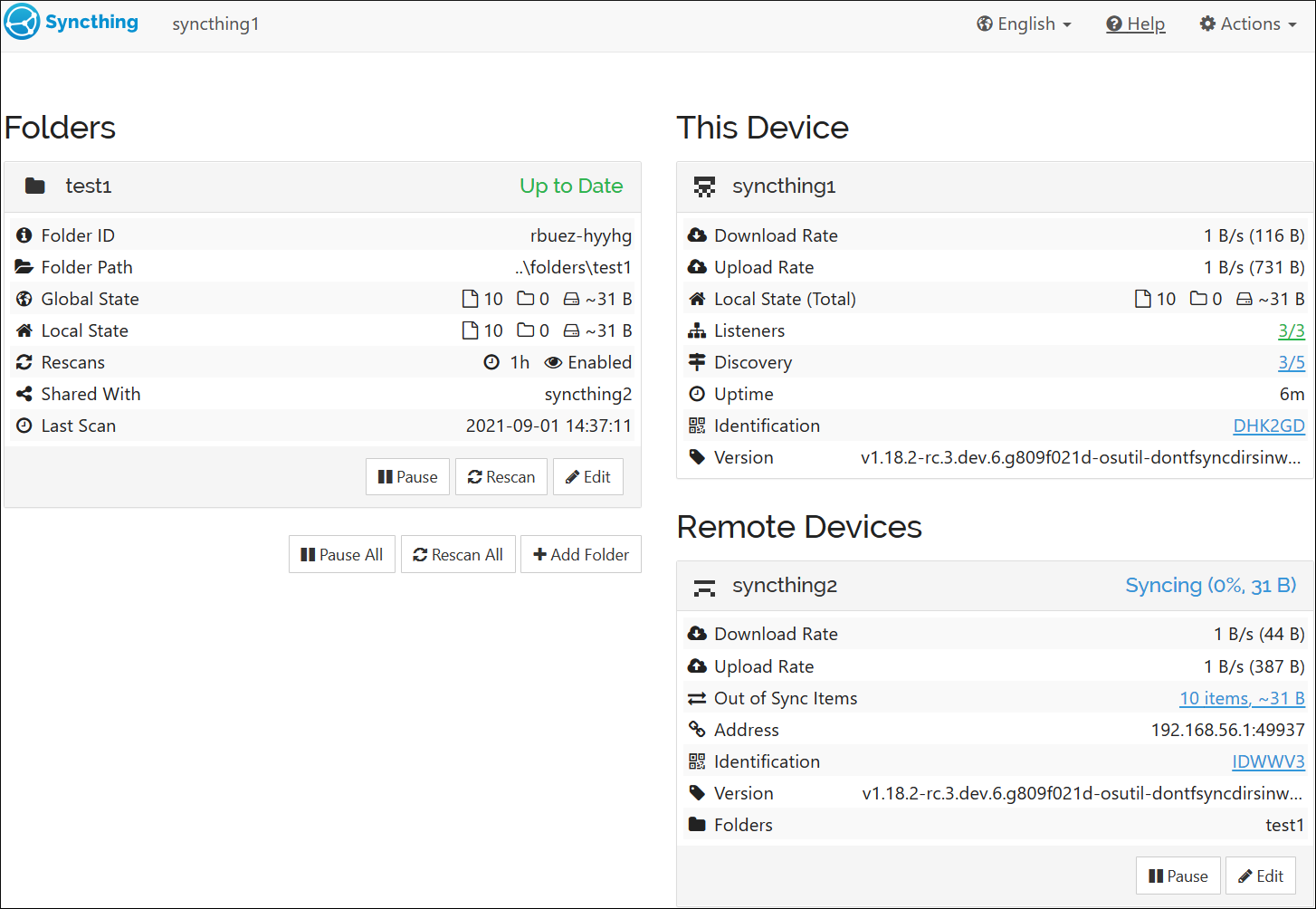1316x909 pixels.
Task: Click the signpost icon beside Discovery
Action: click(697, 362)
